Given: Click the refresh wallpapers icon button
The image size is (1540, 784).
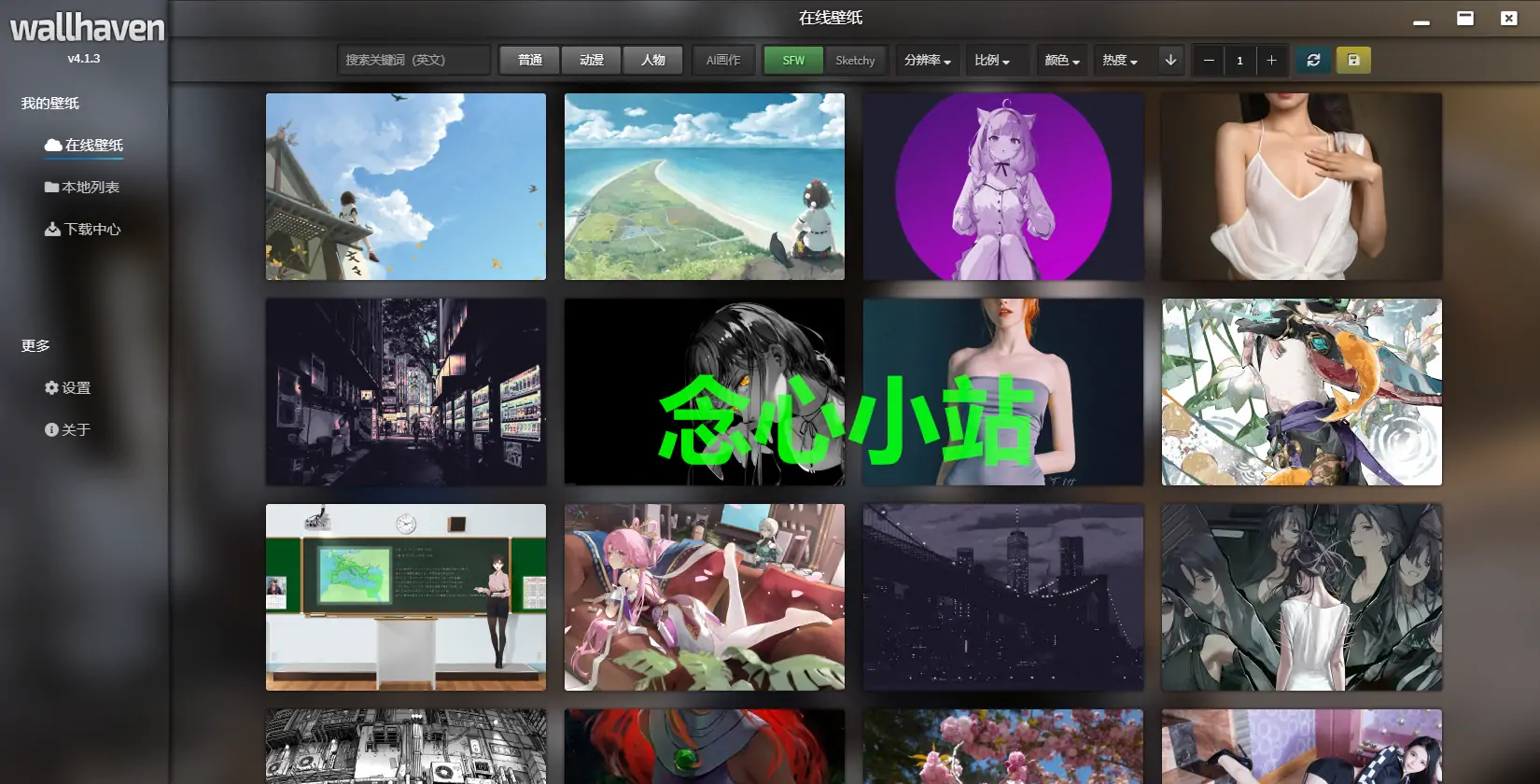Looking at the screenshot, I should coord(1313,60).
